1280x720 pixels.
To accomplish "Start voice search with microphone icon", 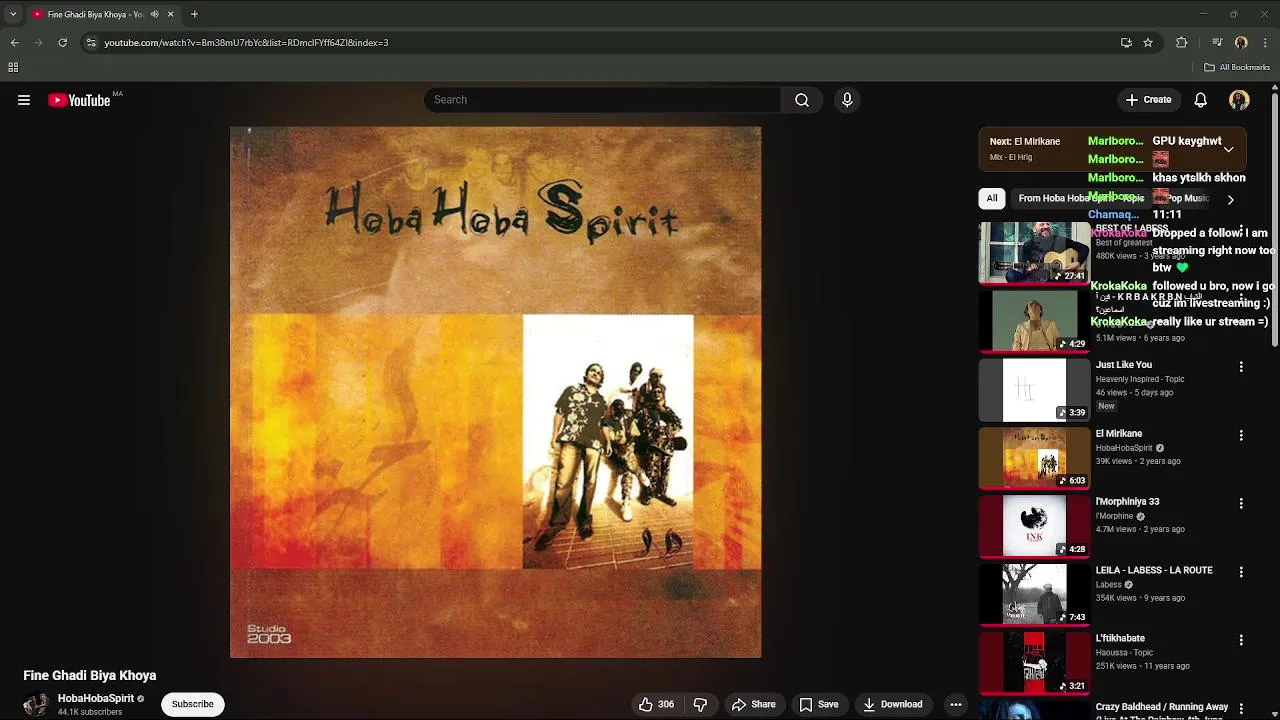I will [847, 100].
